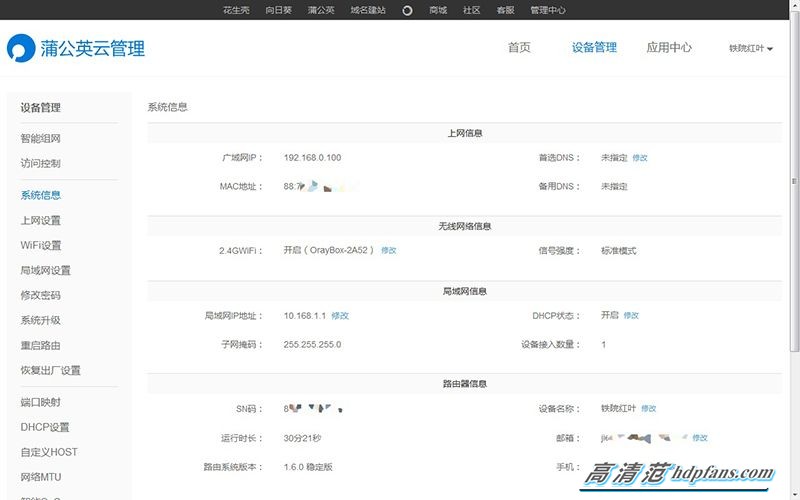The width and height of the screenshot is (800, 500).
Task: Click the 蒲公英云管理 logo
Action: (x=76, y=48)
